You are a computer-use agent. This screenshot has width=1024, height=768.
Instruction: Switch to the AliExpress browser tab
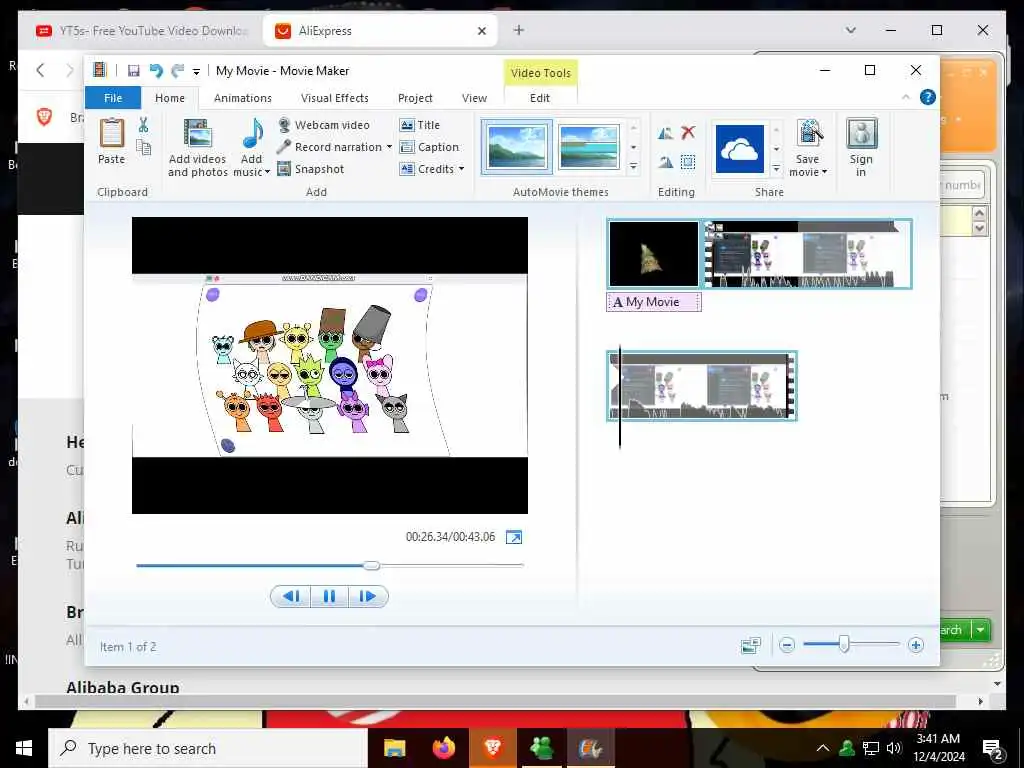click(x=379, y=31)
